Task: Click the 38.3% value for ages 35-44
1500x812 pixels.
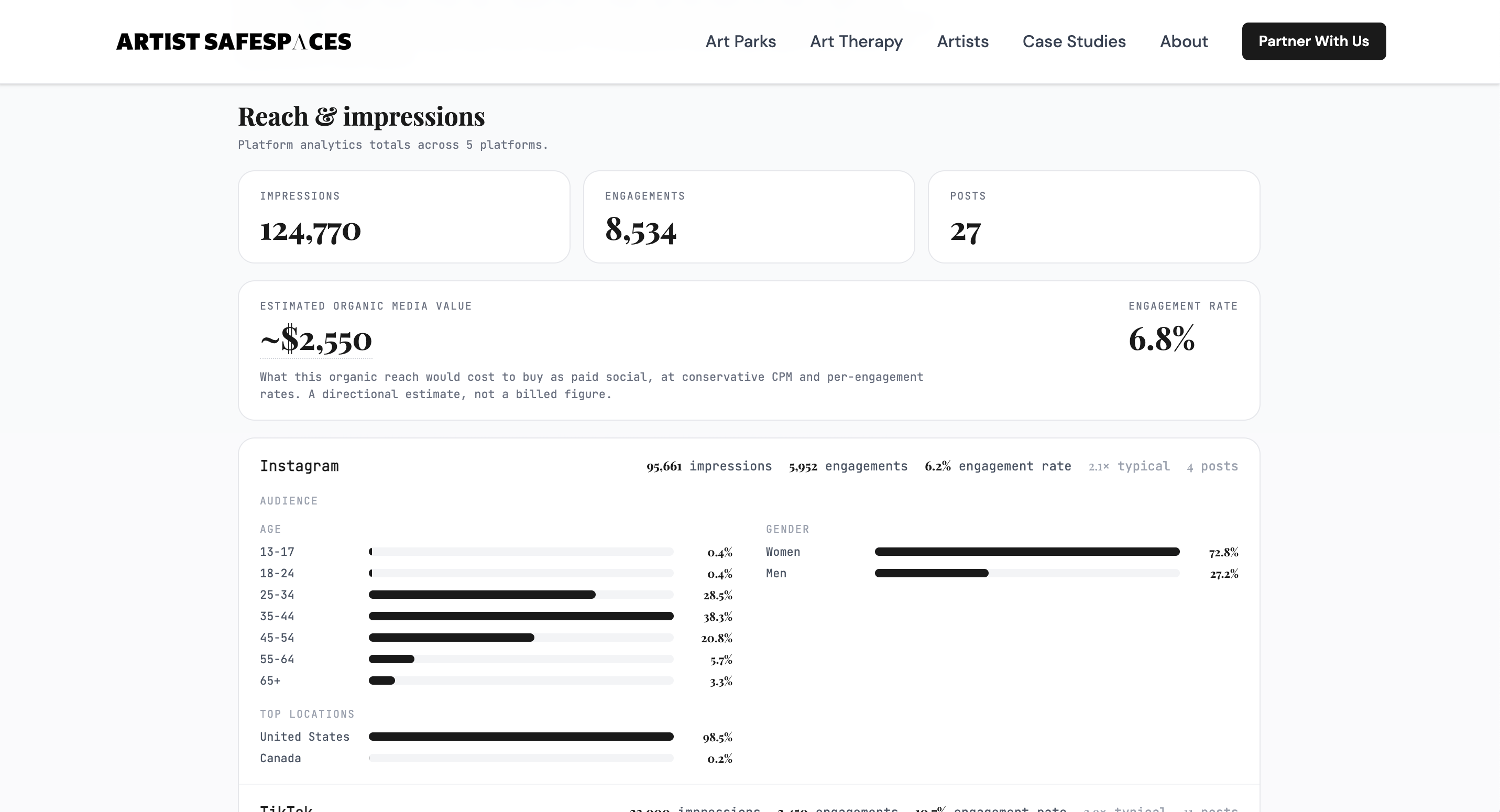Action: (x=717, y=617)
